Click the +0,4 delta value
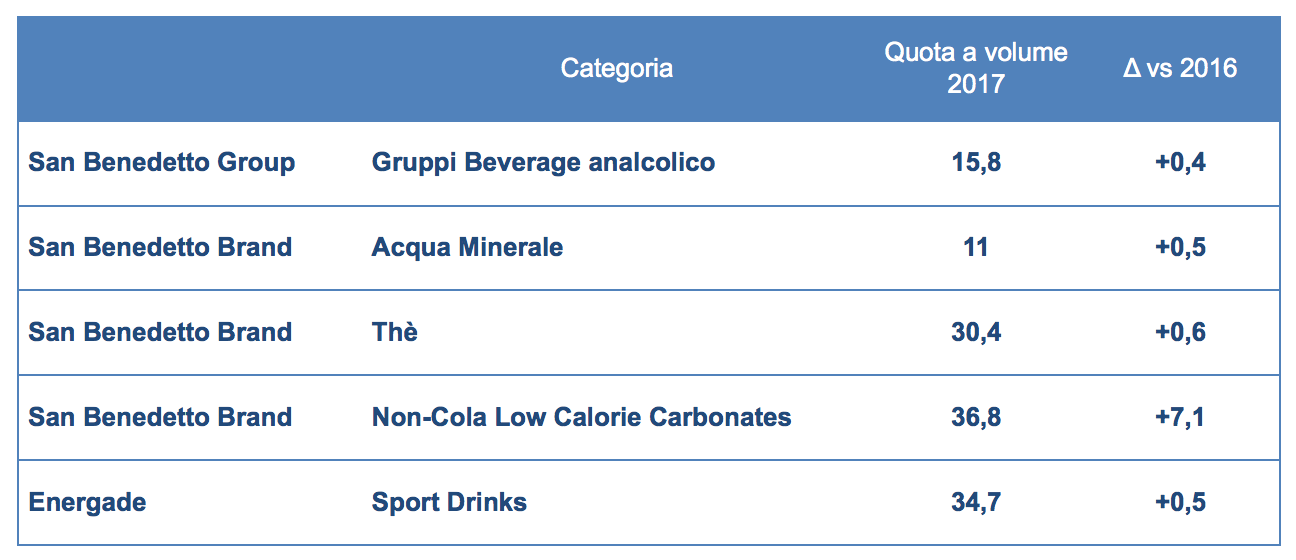Viewport: 1296px width, 560px height. [1180, 162]
